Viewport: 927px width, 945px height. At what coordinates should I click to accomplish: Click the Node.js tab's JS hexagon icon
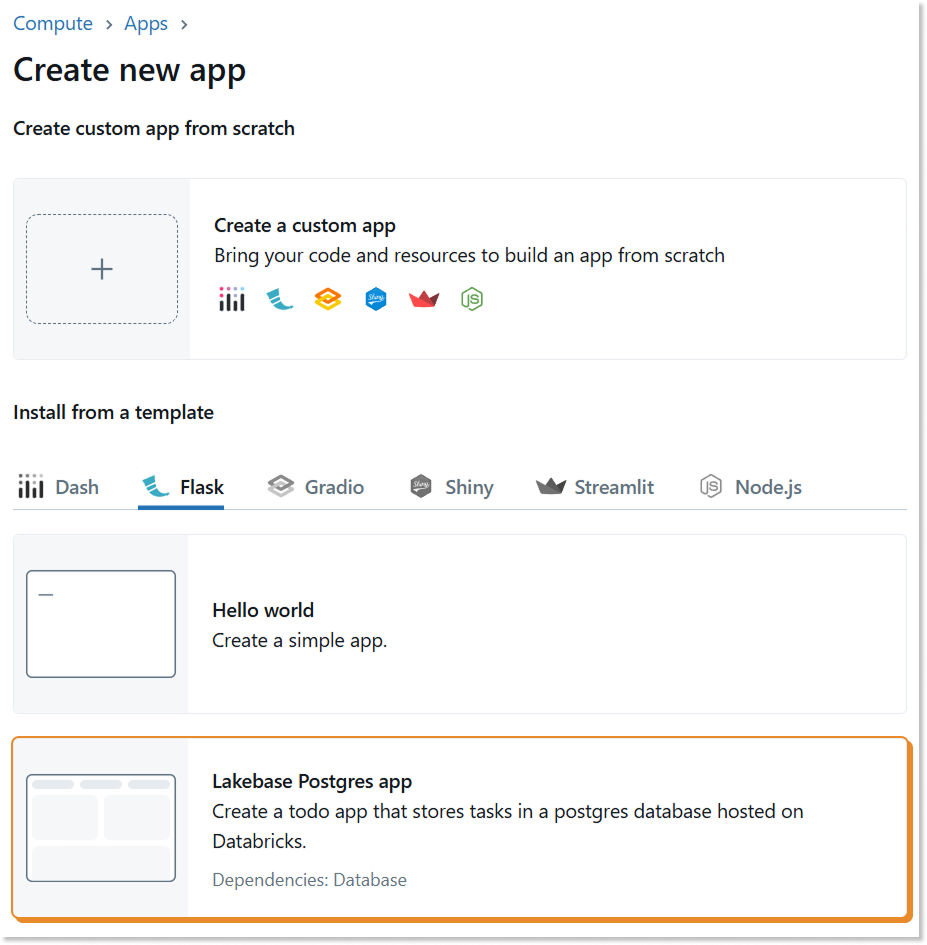711,486
